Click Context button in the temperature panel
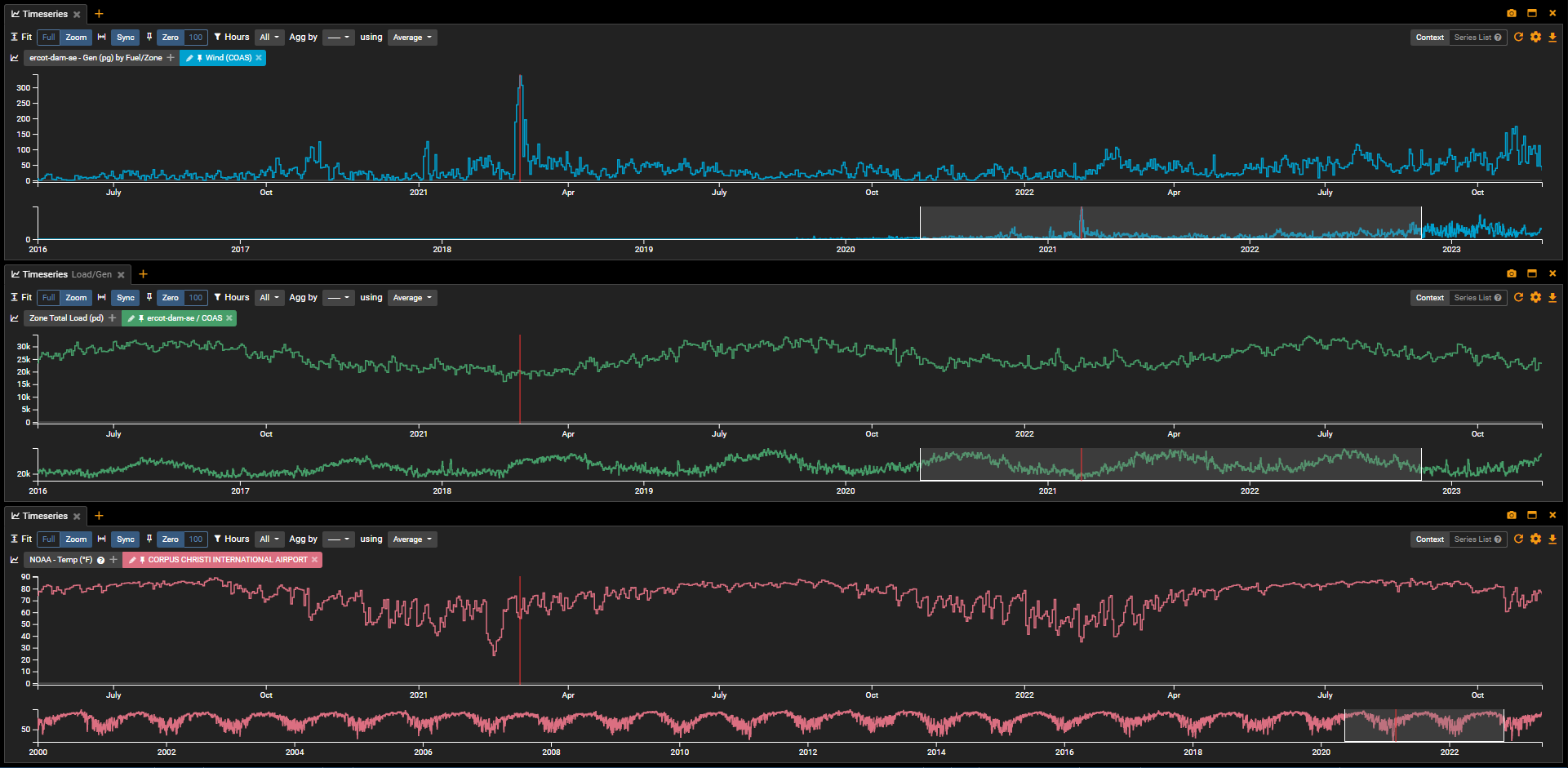 coord(1429,539)
